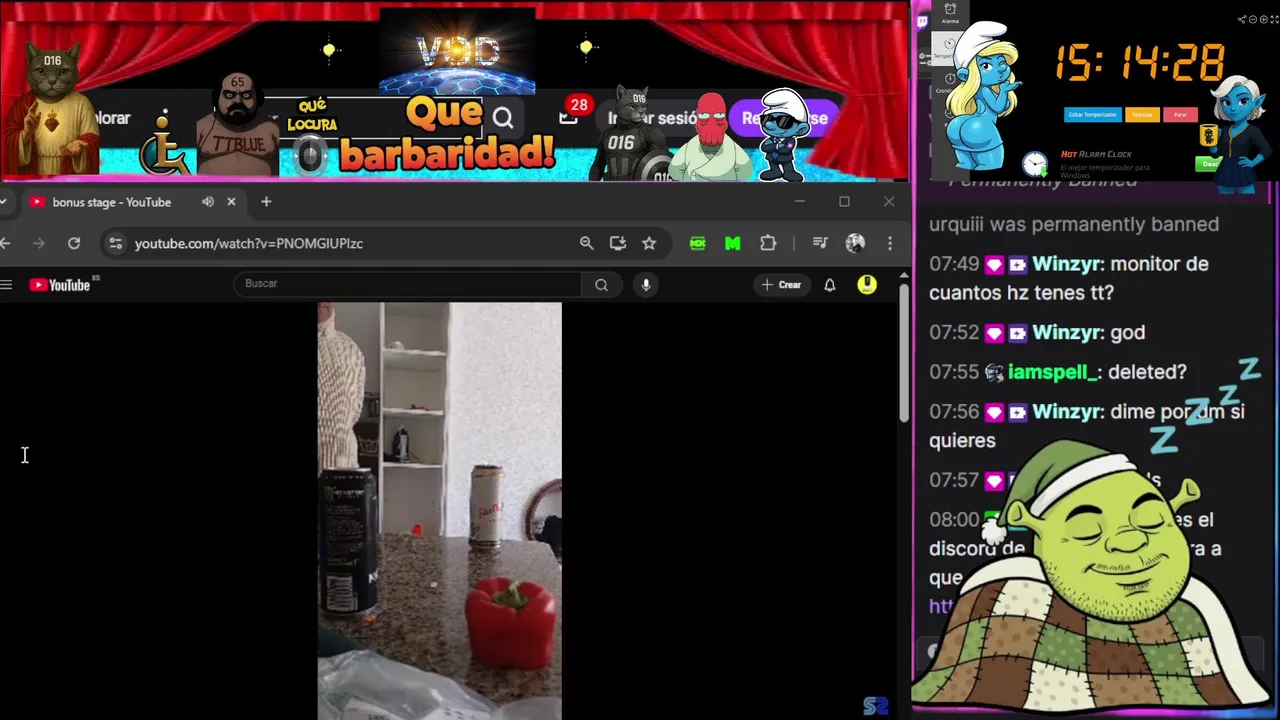
Task: Start voice search with the microphone icon
Action: point(646,285)
